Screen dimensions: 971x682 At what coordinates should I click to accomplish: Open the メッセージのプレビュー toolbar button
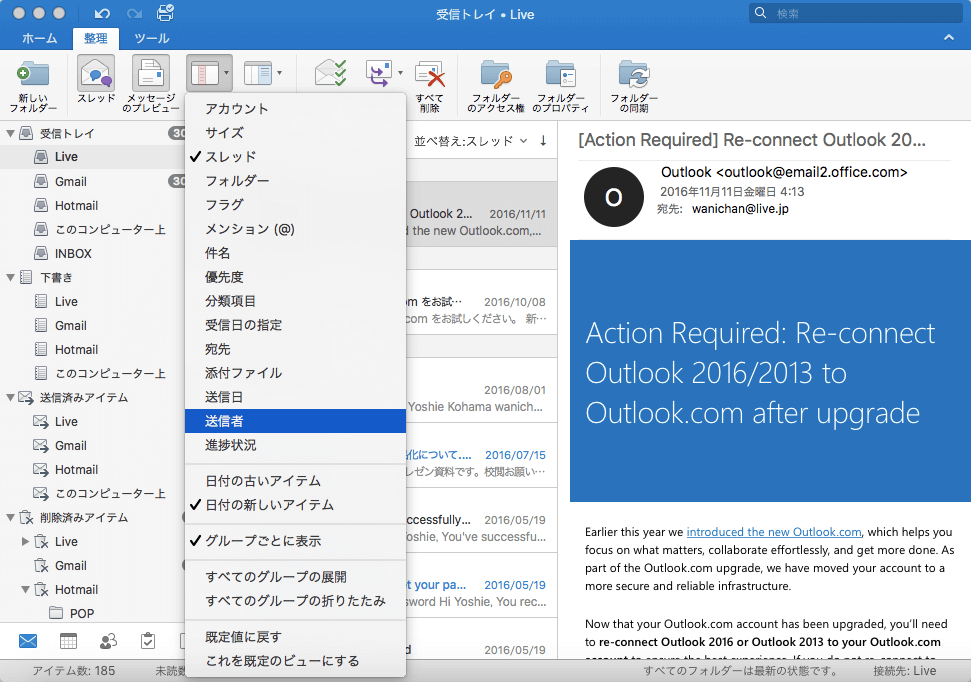(150, 84)
